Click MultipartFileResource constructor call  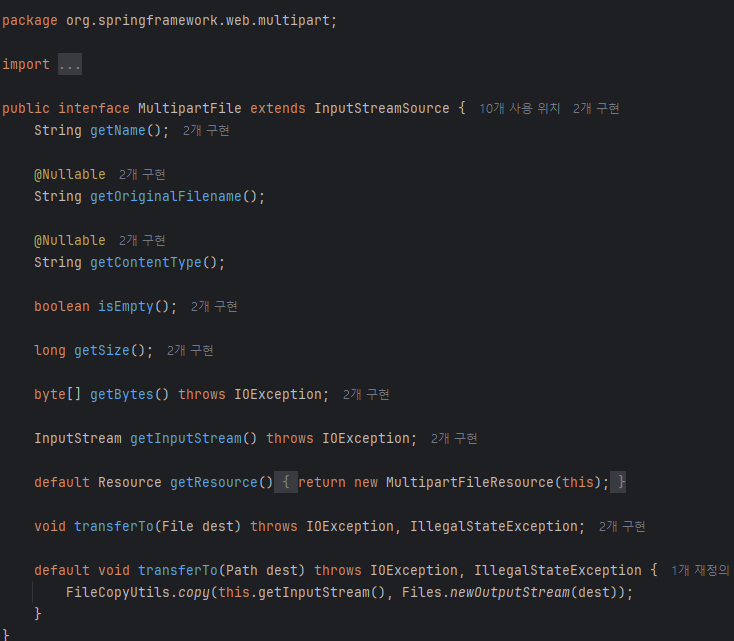click(x=470, y=483)
